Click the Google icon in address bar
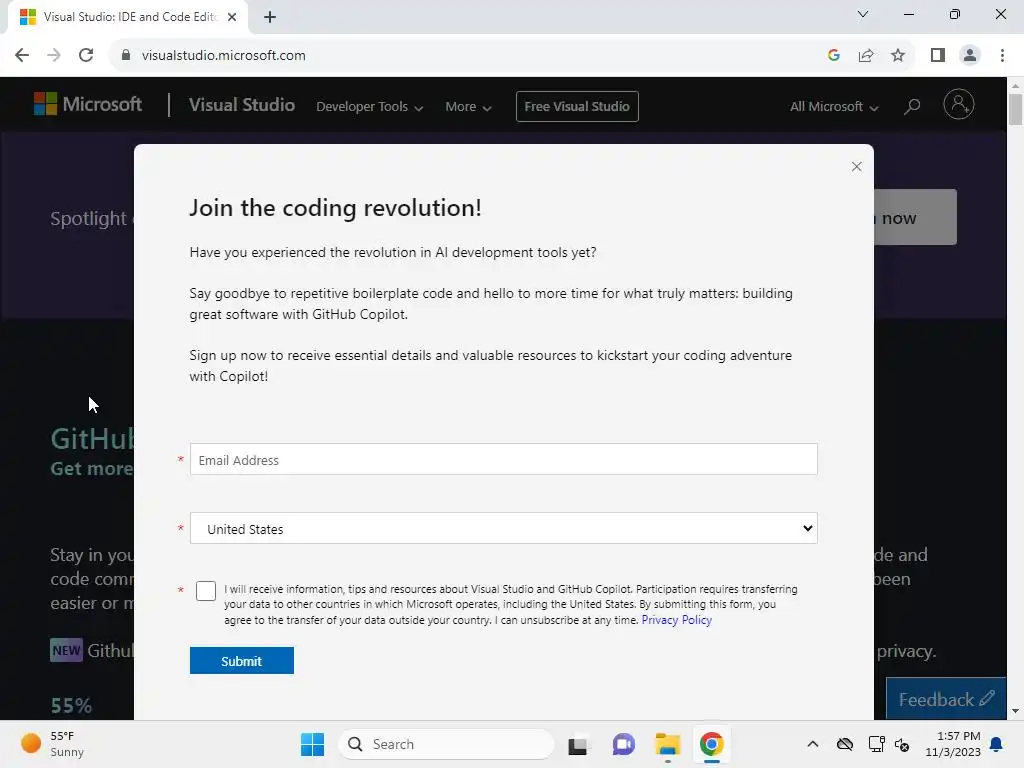 point(833,55)
